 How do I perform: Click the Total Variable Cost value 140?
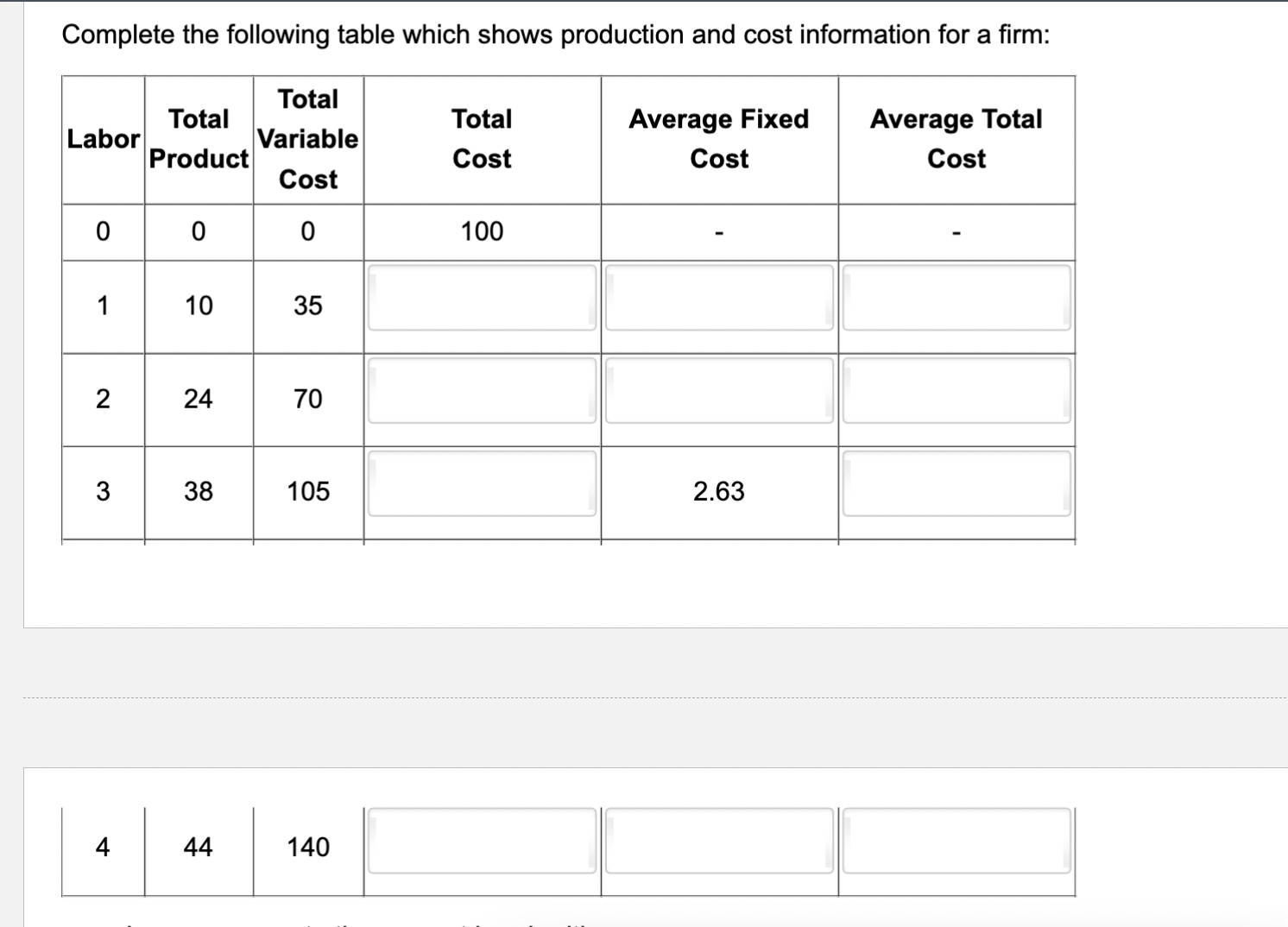(308, 848)
